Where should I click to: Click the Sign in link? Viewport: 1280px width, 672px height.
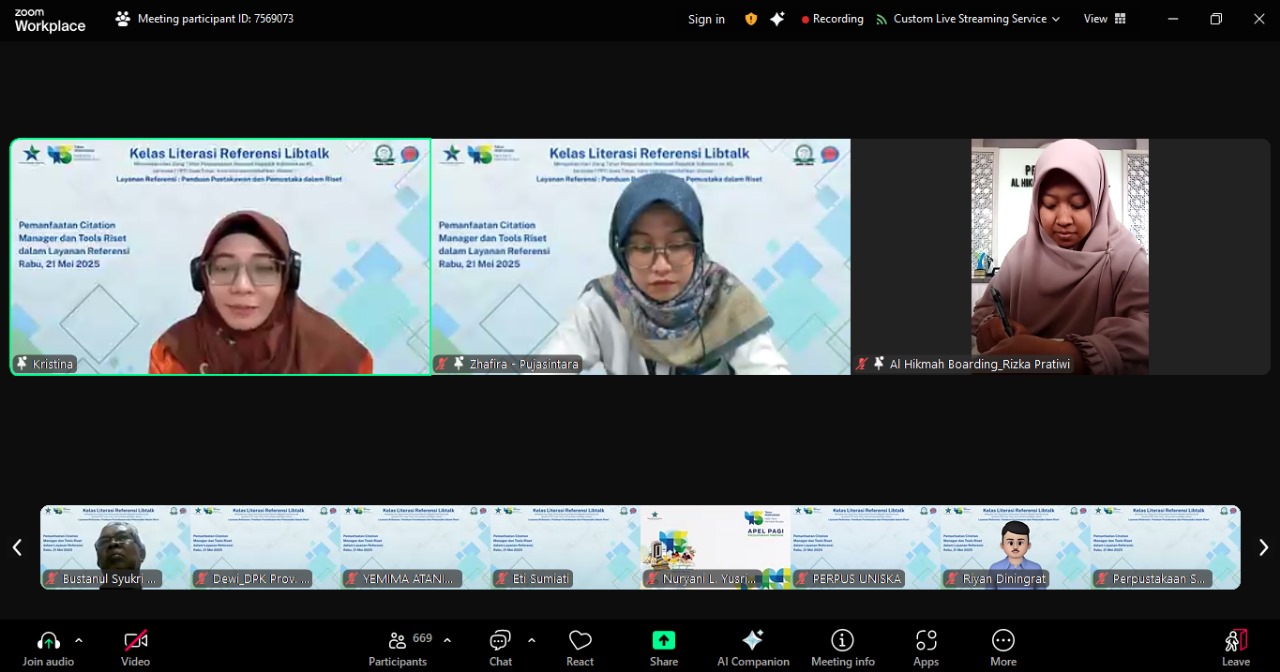point(706,19)
